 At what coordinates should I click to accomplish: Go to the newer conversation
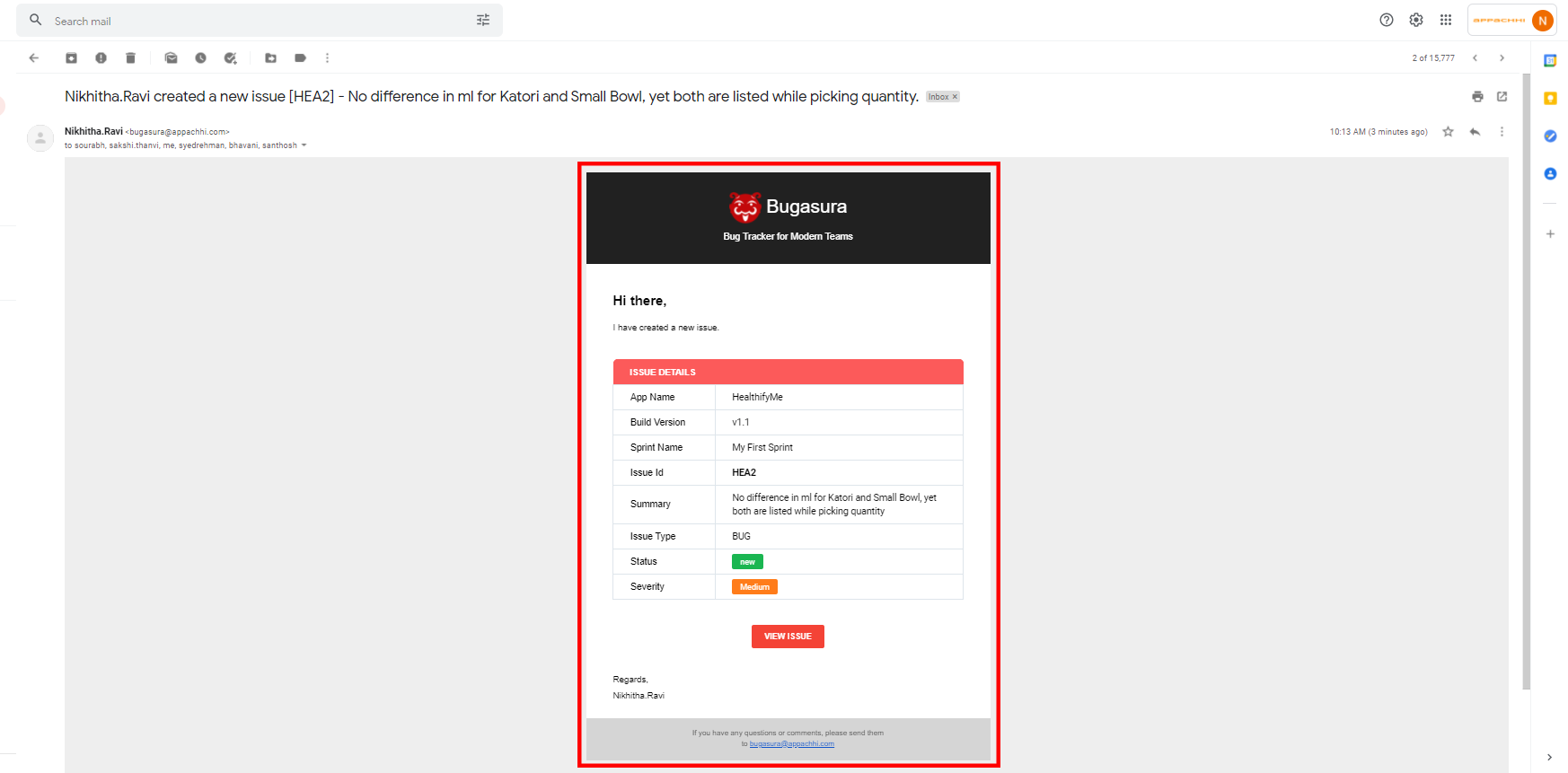(1475, 58)
